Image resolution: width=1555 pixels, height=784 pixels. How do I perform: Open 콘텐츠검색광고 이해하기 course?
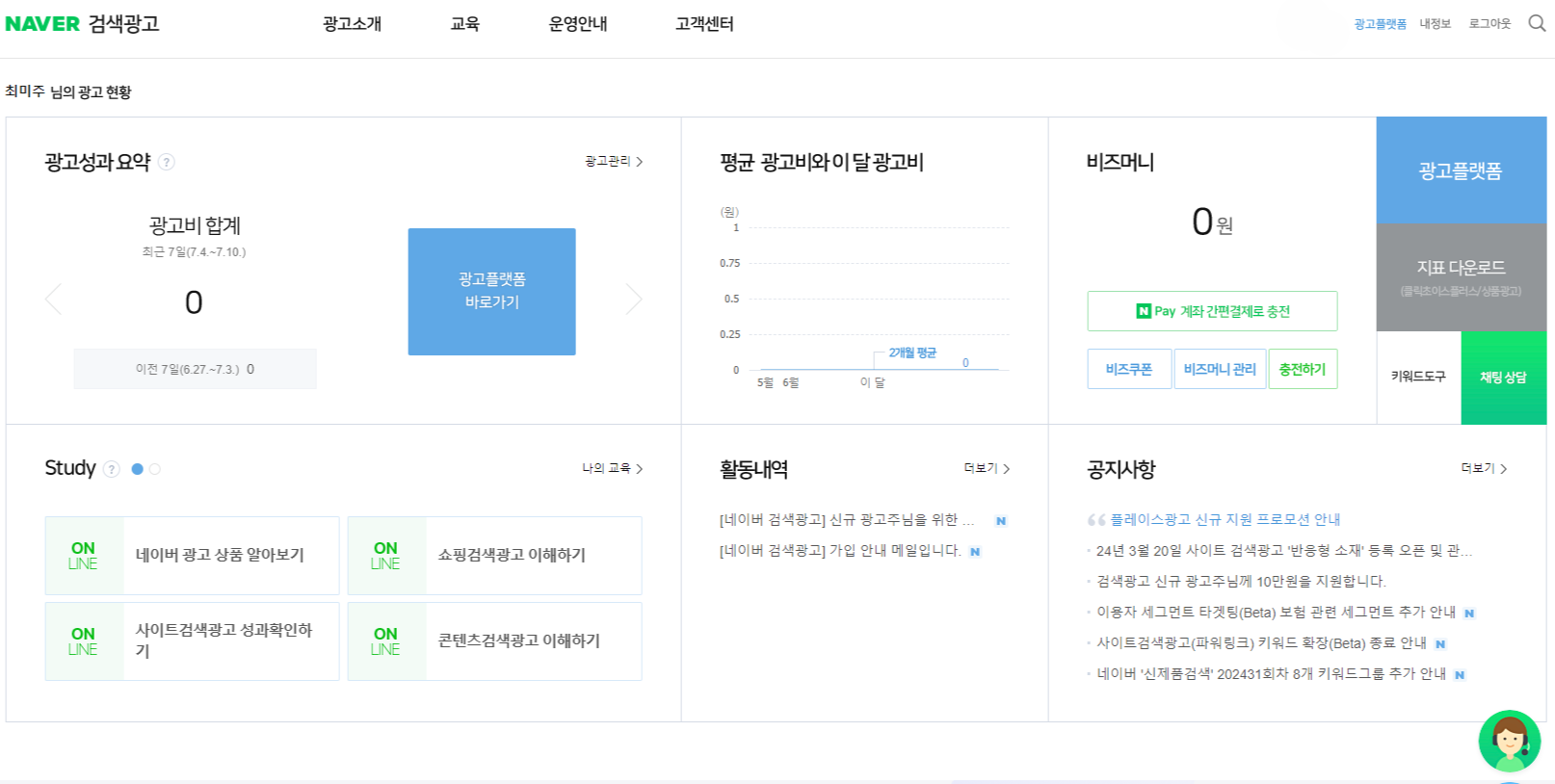[x=494, y=641]
